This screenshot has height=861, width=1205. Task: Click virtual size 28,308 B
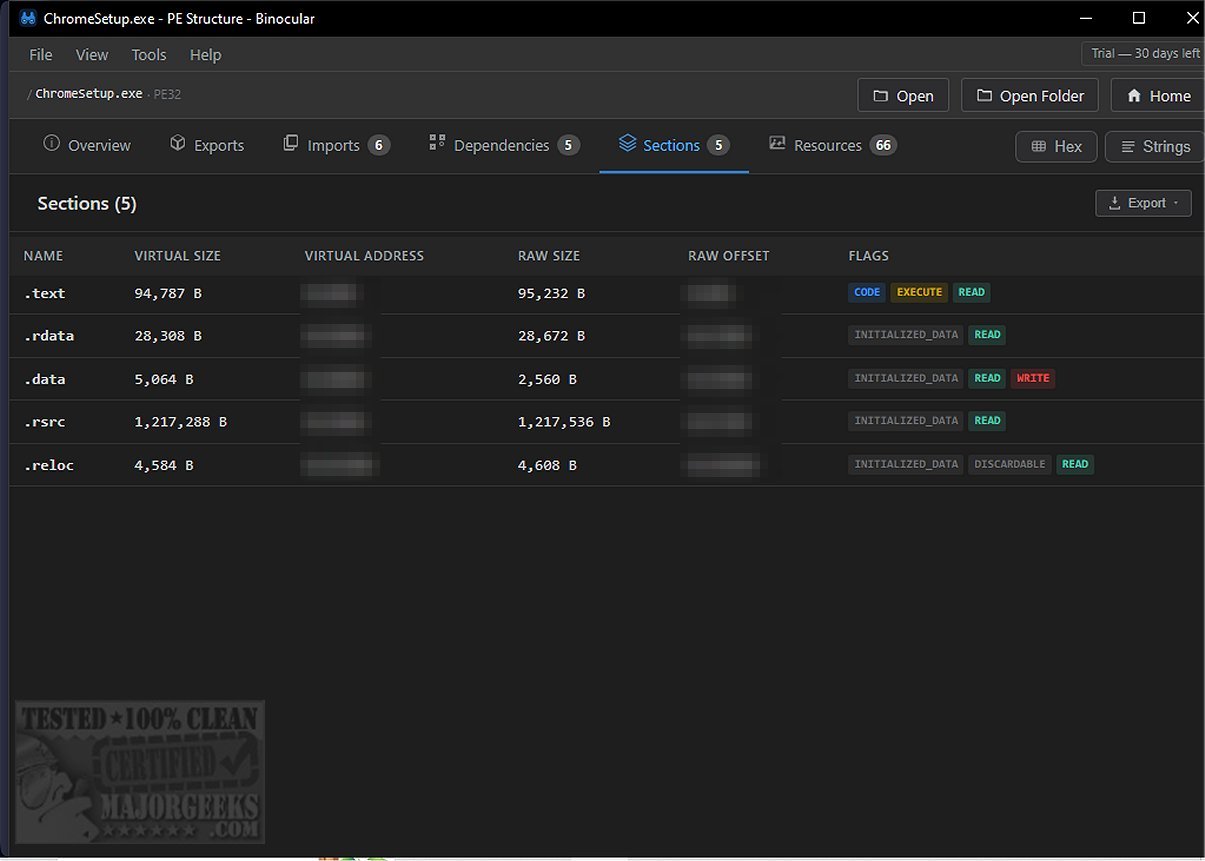[168, 336]
